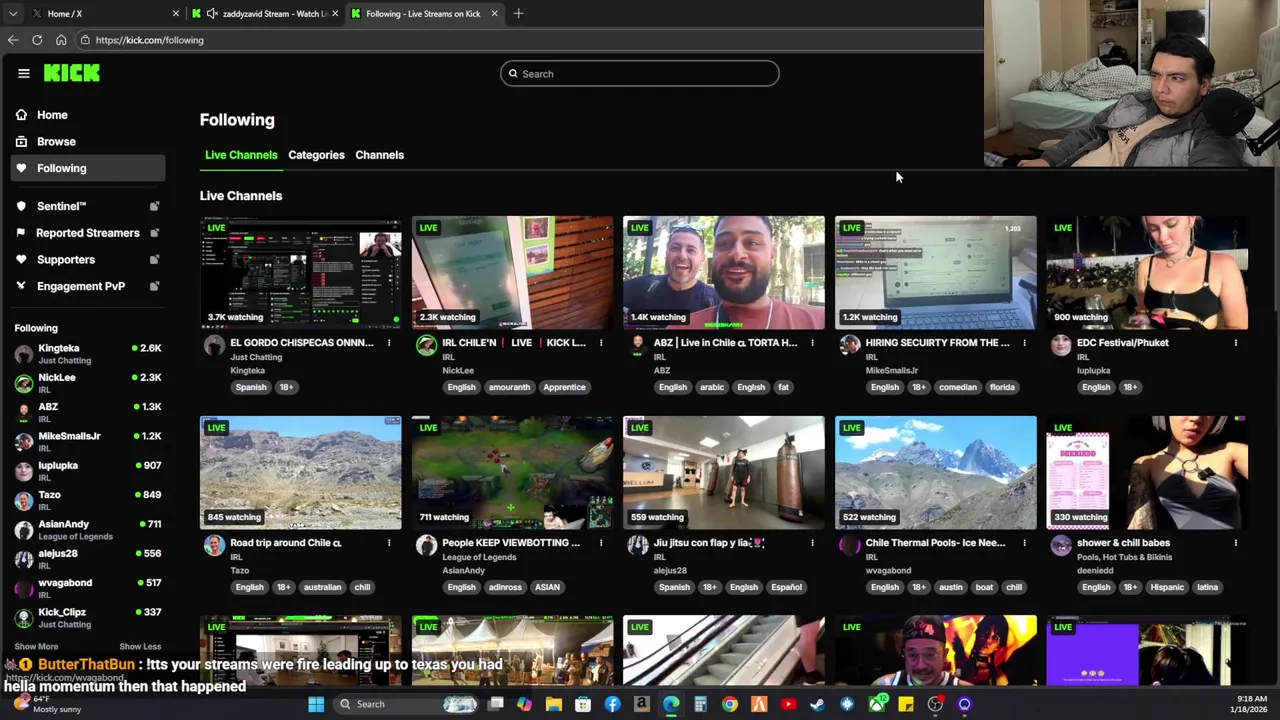The image size is (1280, 720).
Task: Open MikeSmallsJr in the sidebar following list
Action: coord(88,441)
